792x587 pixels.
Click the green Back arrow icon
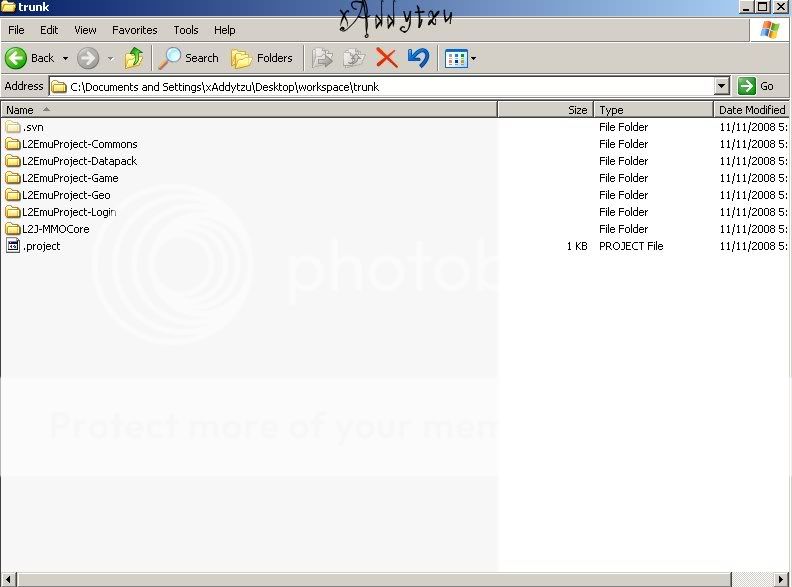[17, 58]
